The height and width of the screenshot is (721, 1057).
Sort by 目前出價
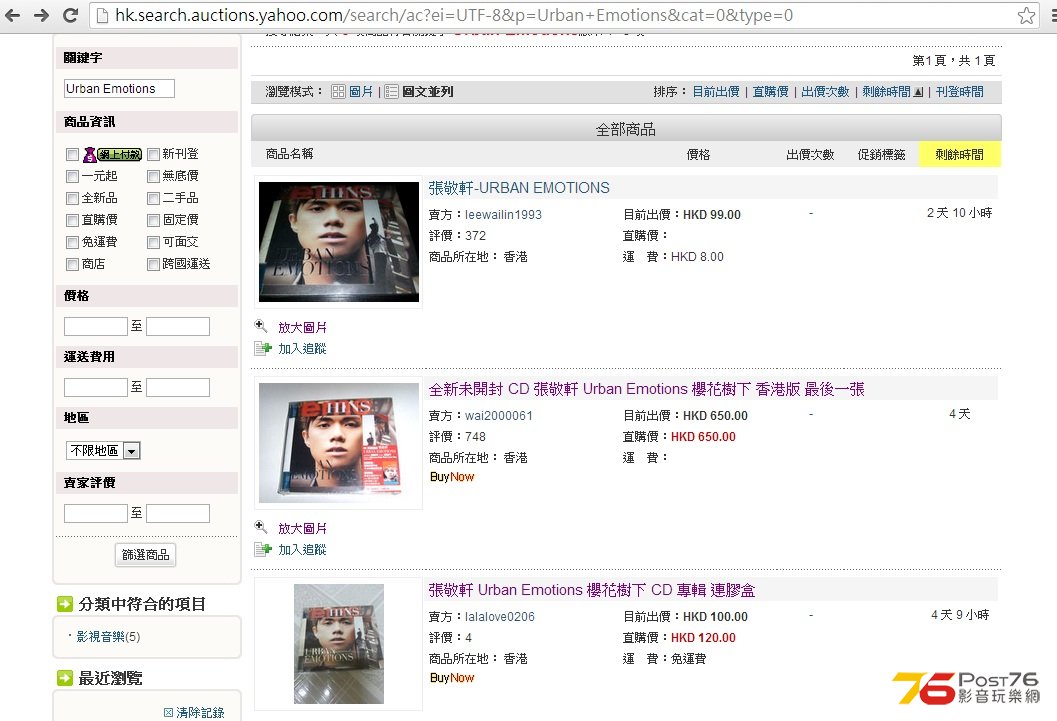point(716,92)
